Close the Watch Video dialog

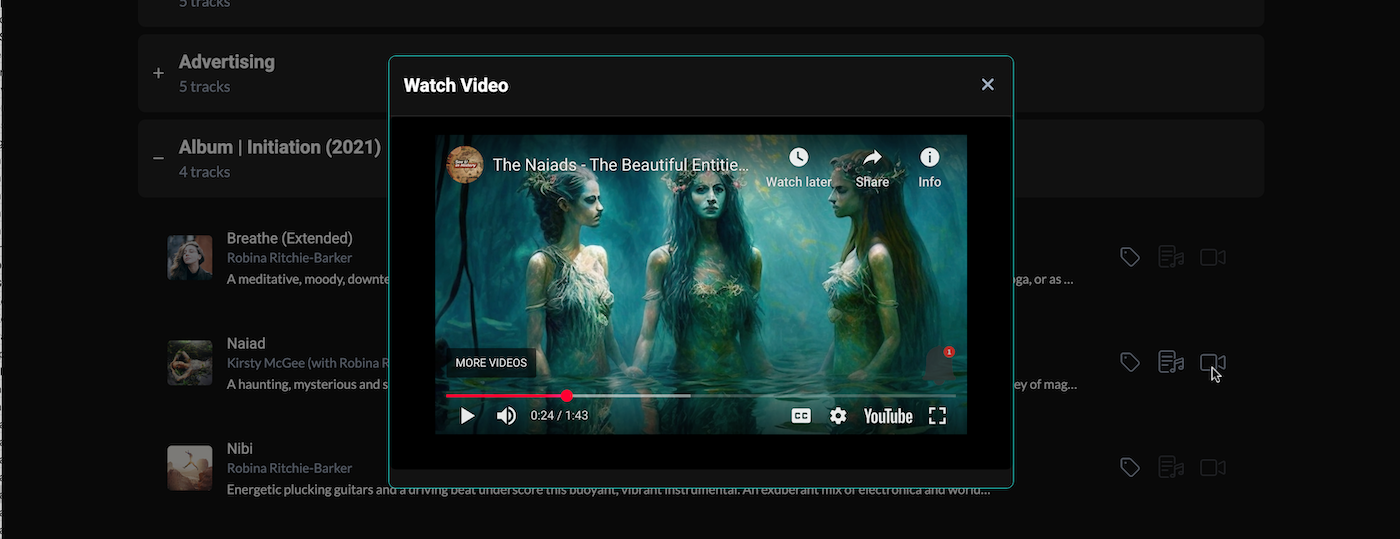987,85
